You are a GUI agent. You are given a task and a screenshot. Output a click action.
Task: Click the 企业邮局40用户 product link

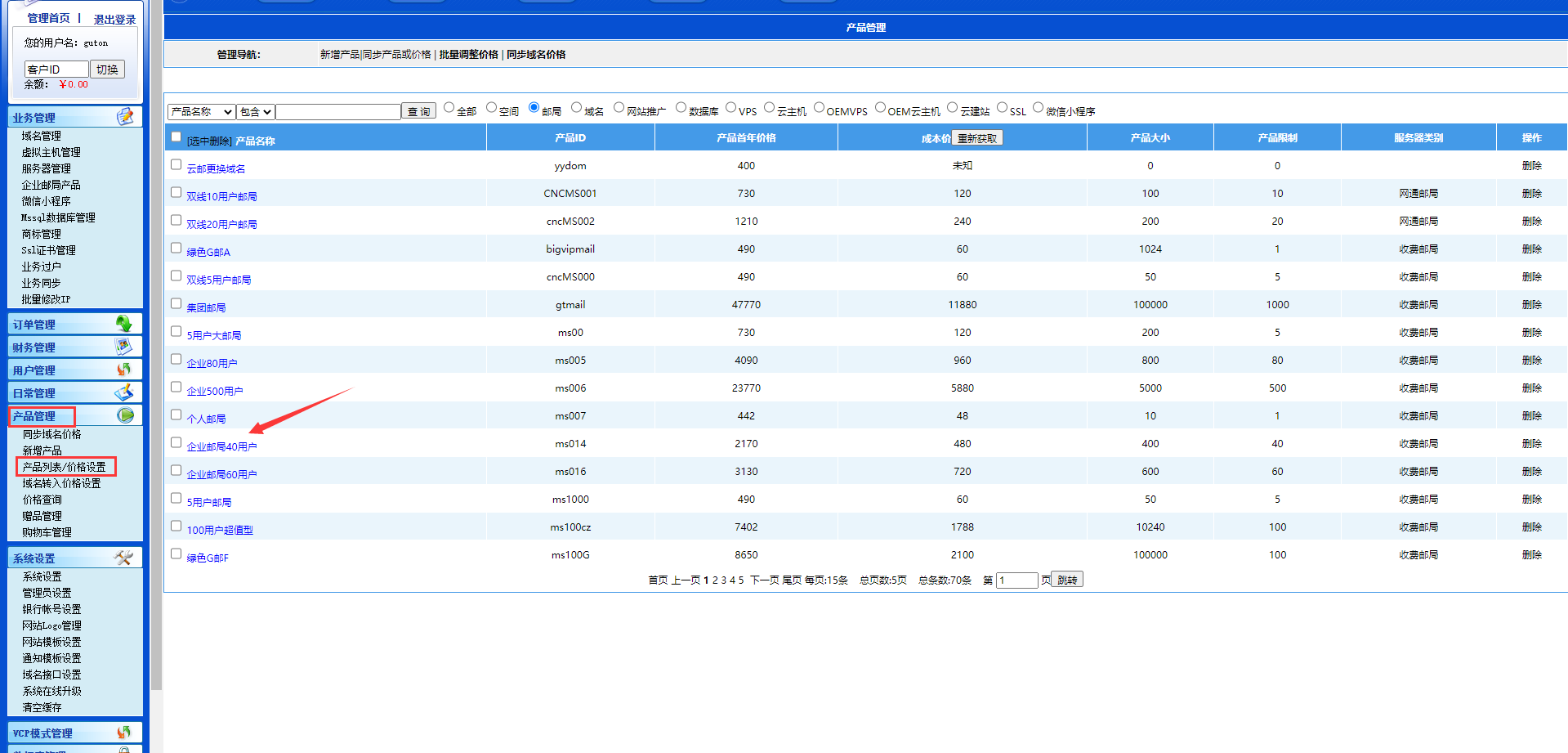[221, 447]
